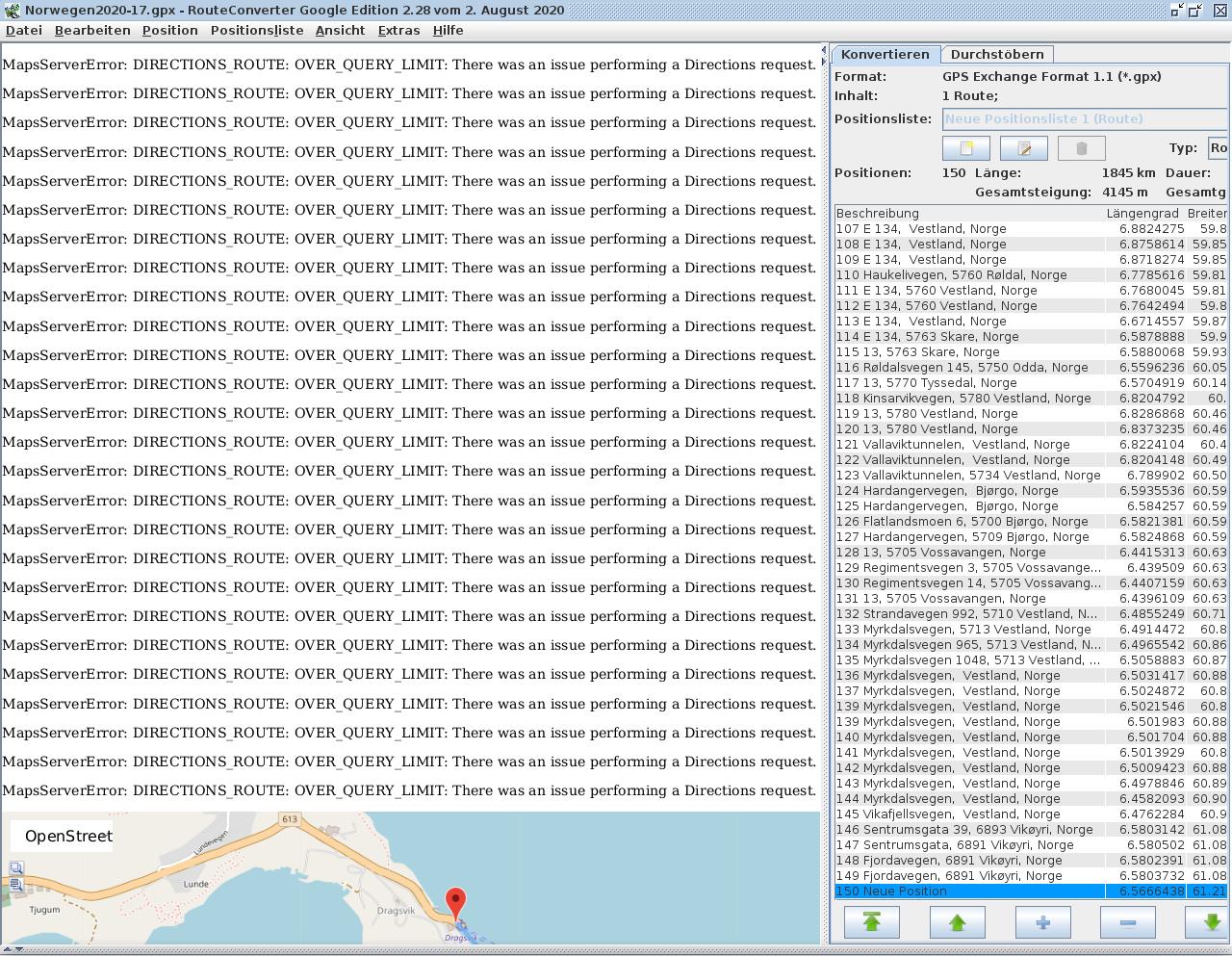Click the delete position list trash icon
Screen dimensions: 1232x956
tap(1081, 148)
